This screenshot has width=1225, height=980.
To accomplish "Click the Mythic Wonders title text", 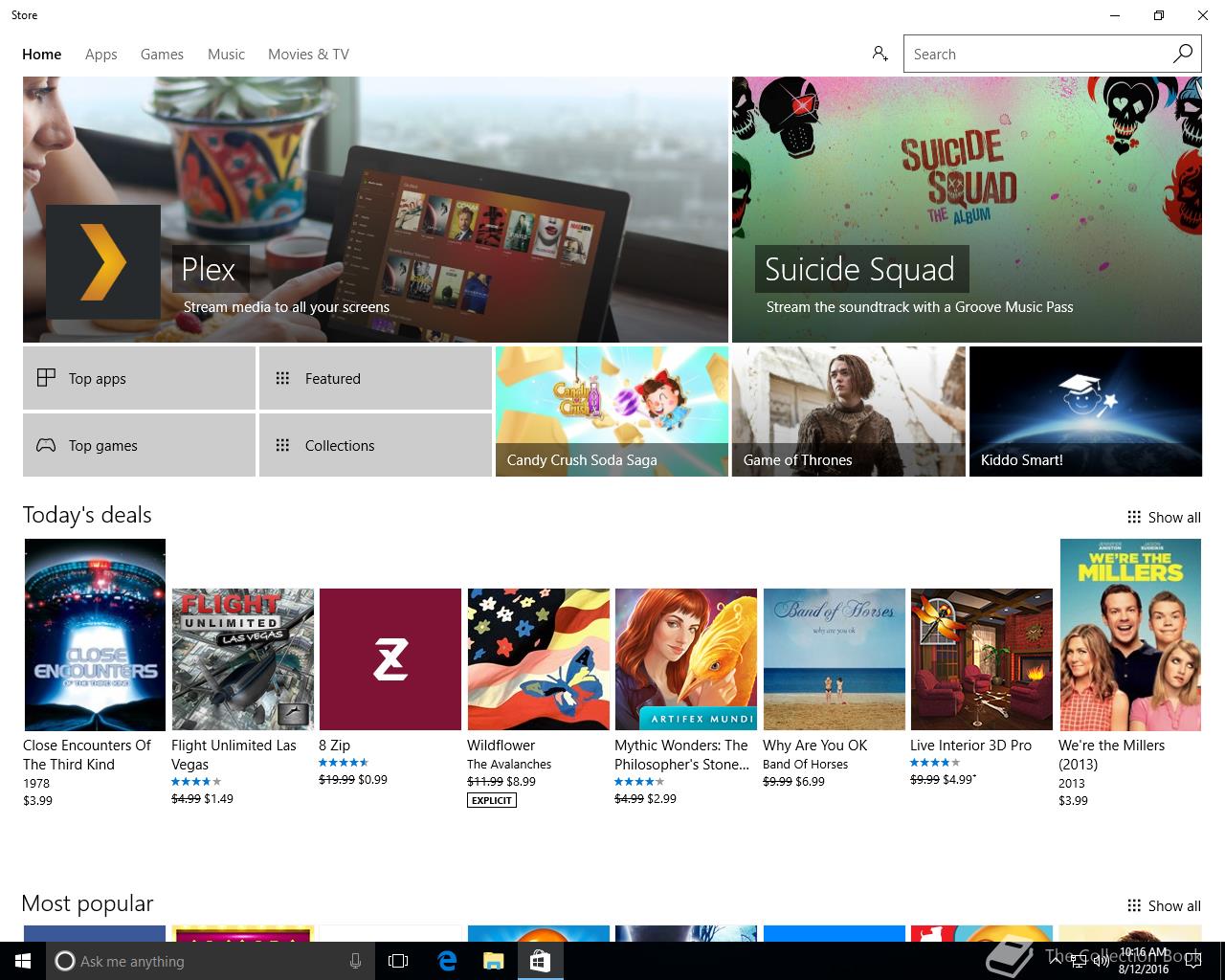I will pyautogui.click(x=681, y=754).
